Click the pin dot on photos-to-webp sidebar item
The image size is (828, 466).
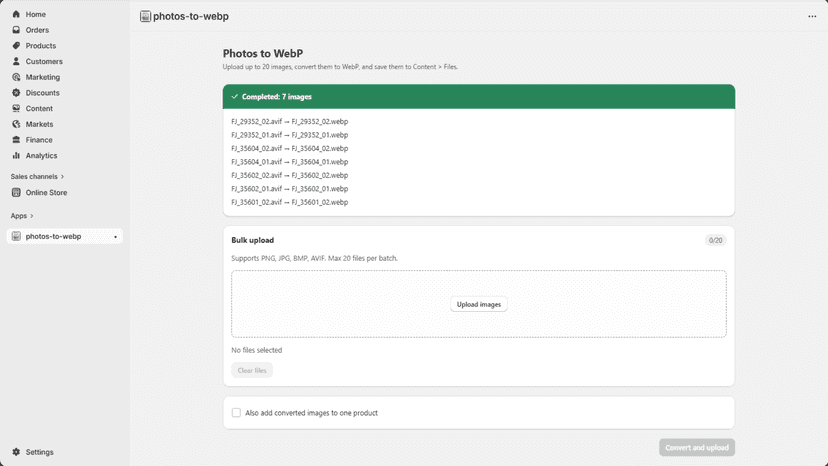[116, 237]
